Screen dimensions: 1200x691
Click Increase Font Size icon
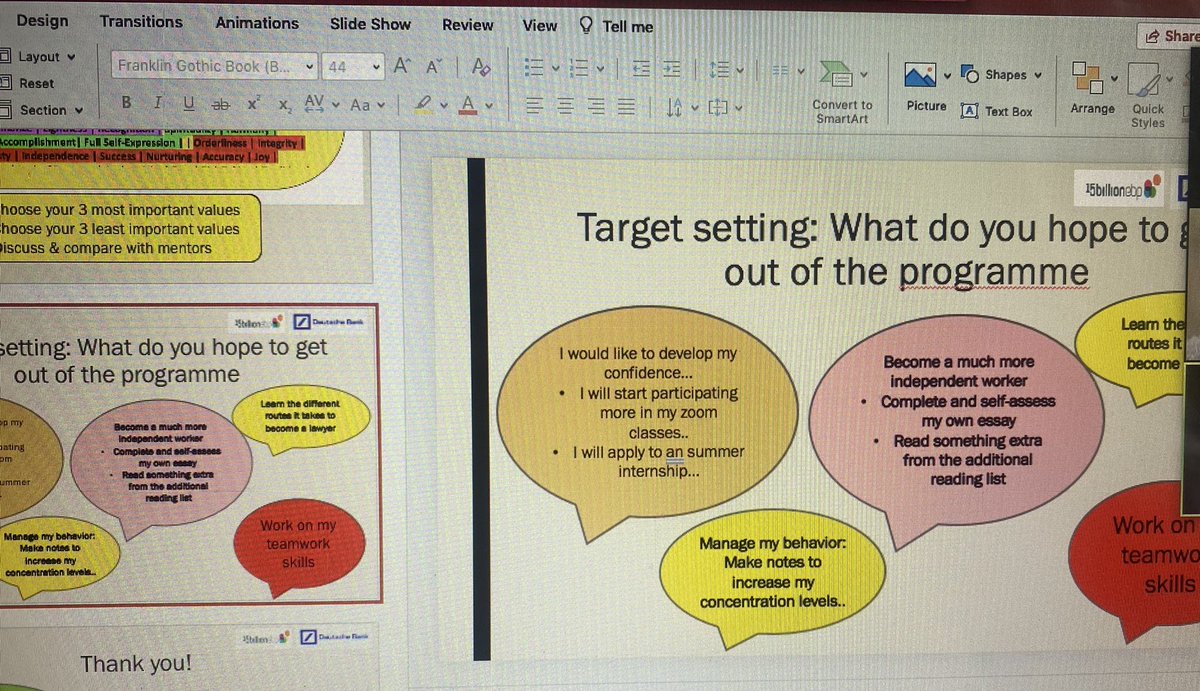(x=402, y=67)
